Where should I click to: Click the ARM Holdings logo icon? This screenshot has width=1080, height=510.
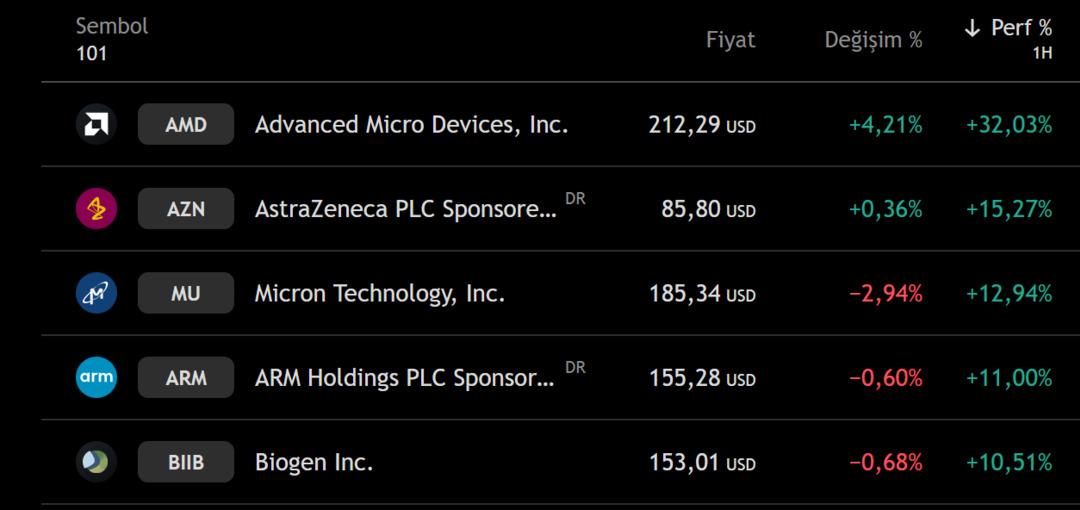click(x=96, y=378)
